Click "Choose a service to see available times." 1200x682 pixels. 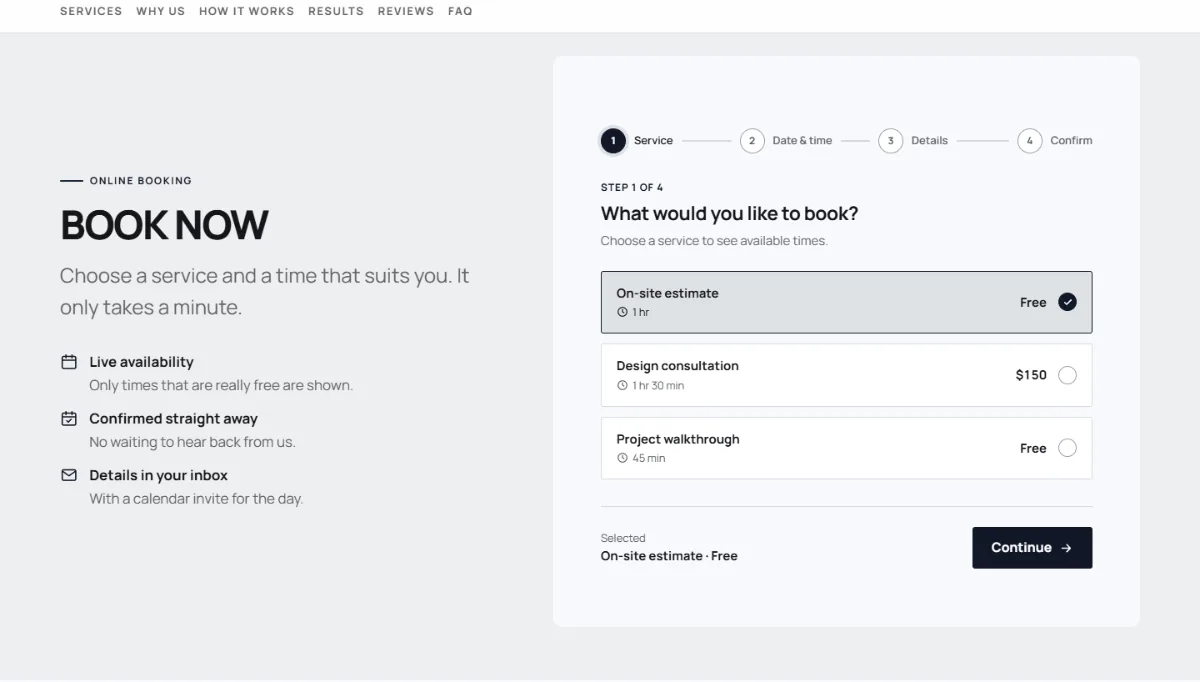(714, 241)
